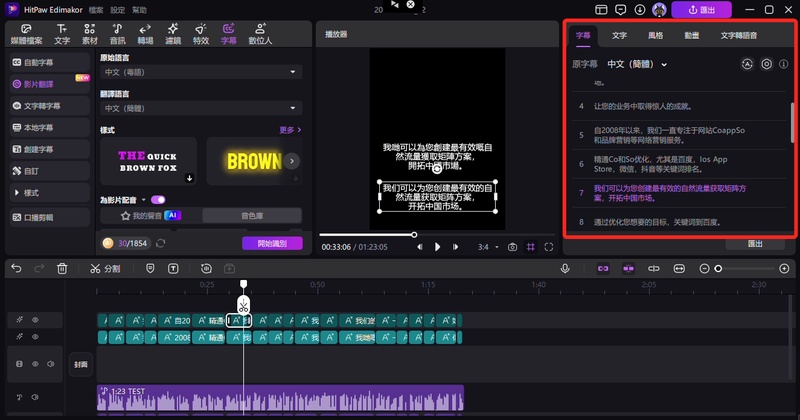Open the 媒體檔案 media files tab
The width and height of the screenshot is (800, 420).
tap(27, 34)
